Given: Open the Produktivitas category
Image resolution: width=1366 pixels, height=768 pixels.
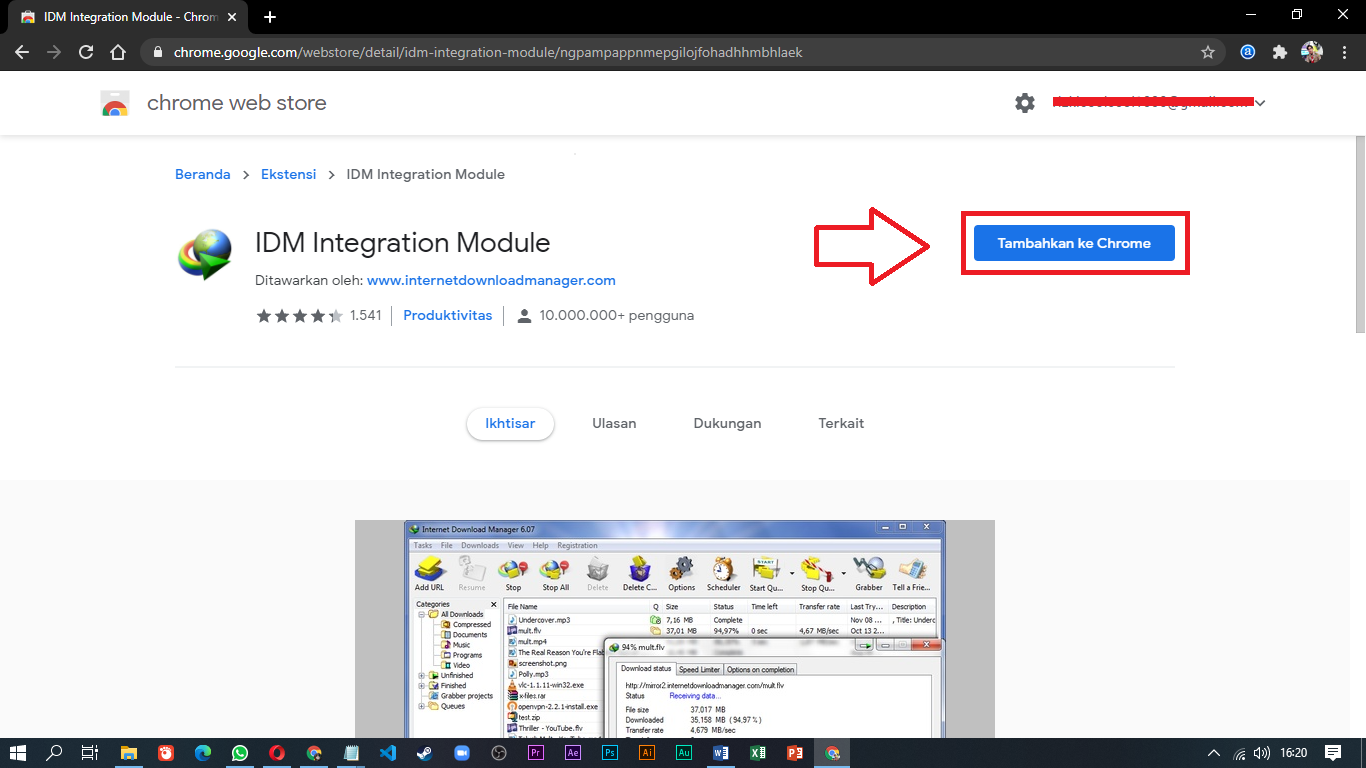Looking at the screenshot, I should (x=448, y=315).
